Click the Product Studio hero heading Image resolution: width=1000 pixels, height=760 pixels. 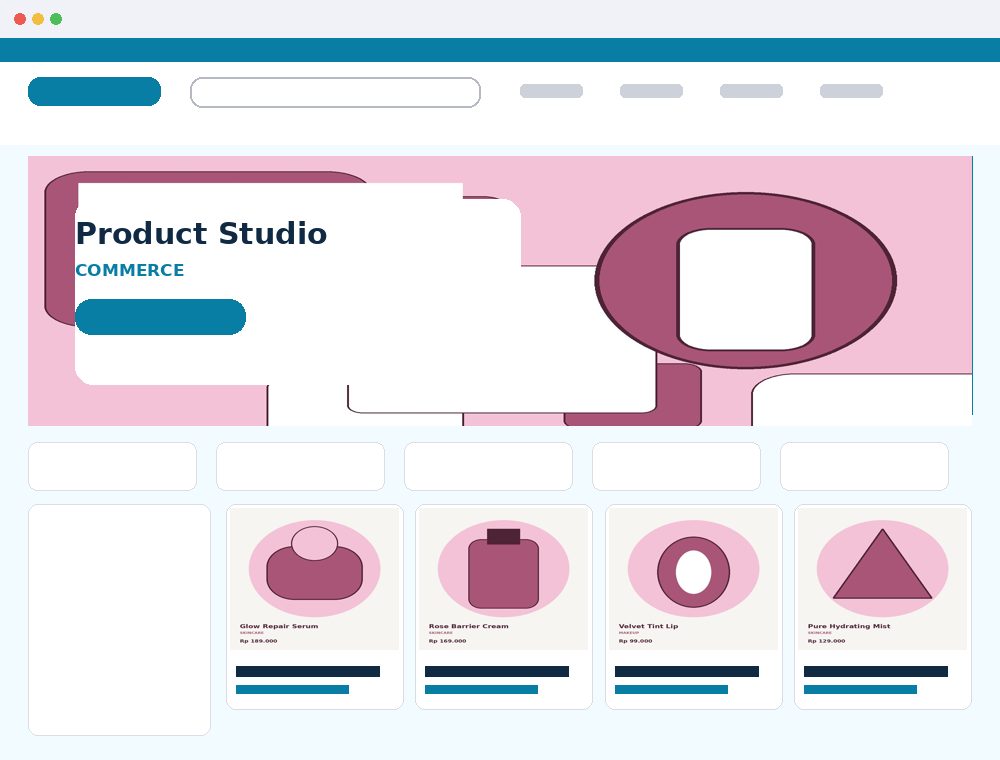pos(201,233)
